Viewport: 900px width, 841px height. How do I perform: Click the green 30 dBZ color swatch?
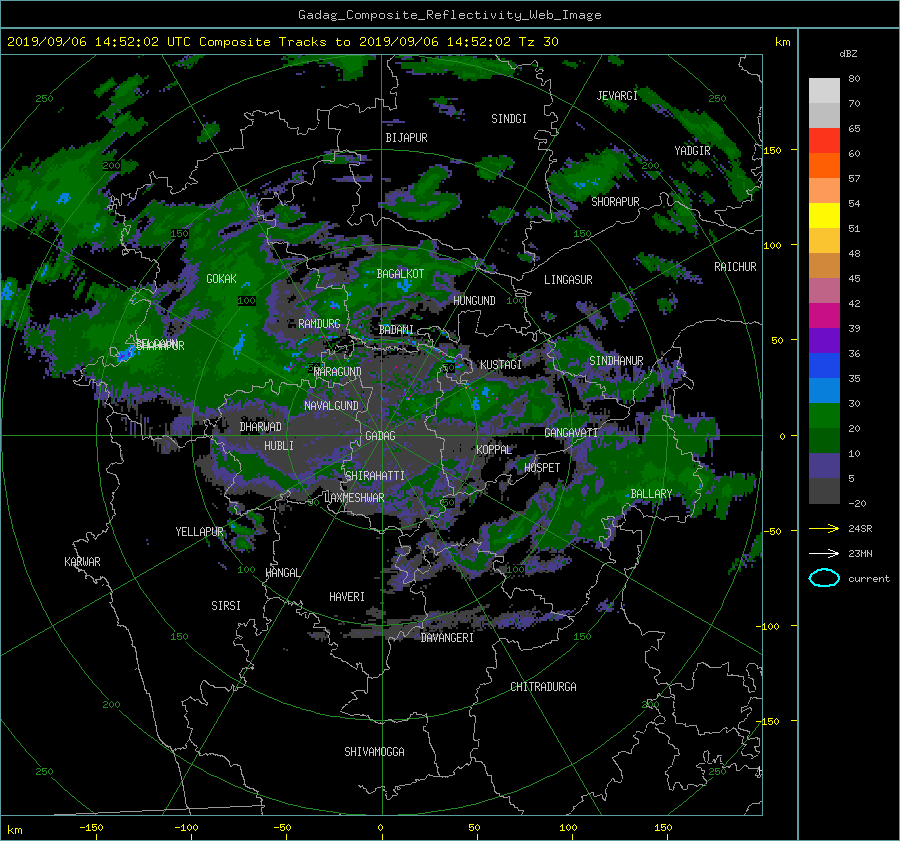[x=824, y=415]
